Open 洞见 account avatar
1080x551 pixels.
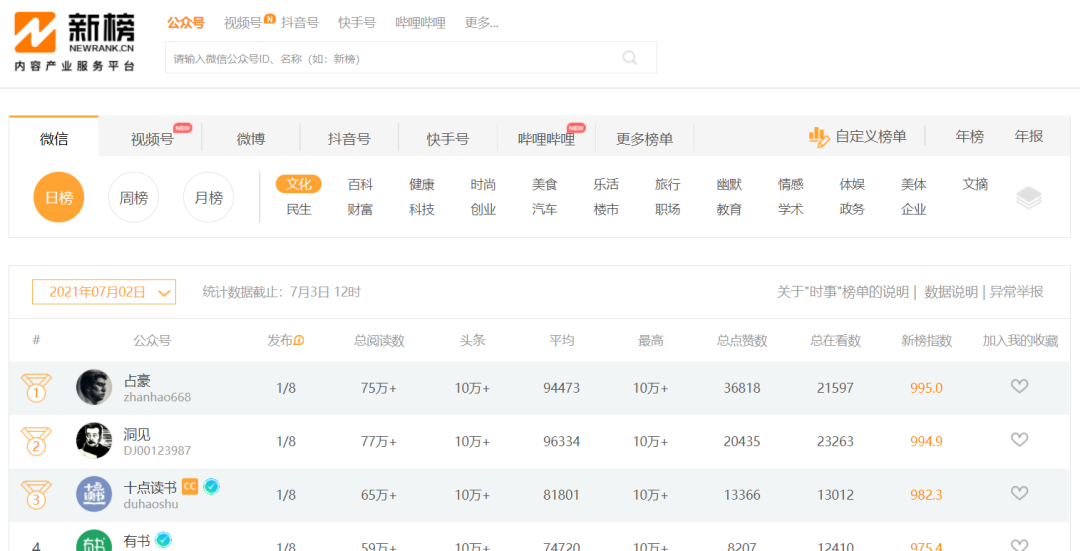pos(94,441)
